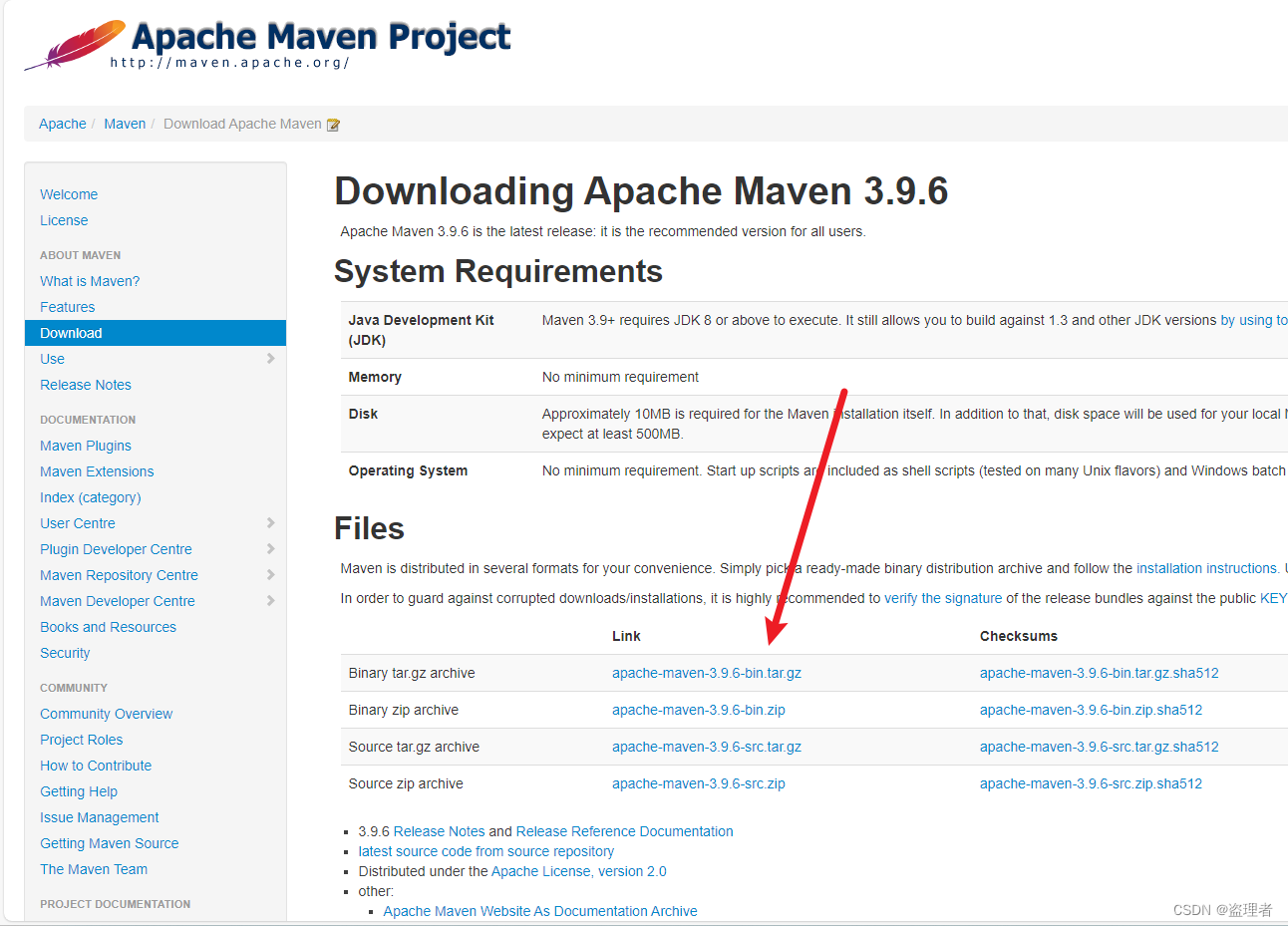The height and width of the screenshot is (926, 1288).
Task: Open the Maven breadcrumb link
Action: coord(125,124)
